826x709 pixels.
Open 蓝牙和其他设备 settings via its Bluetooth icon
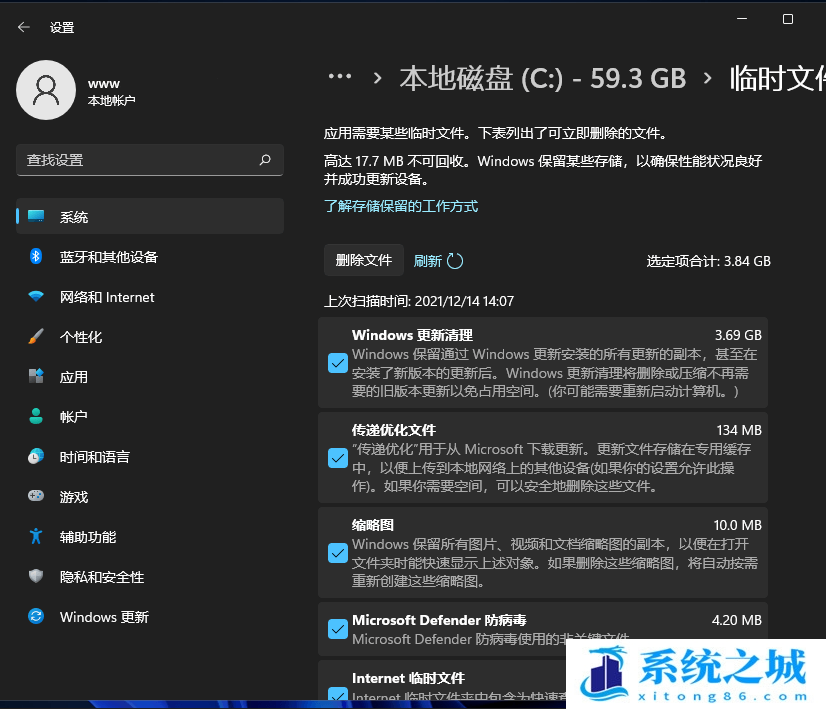point(37,257)
